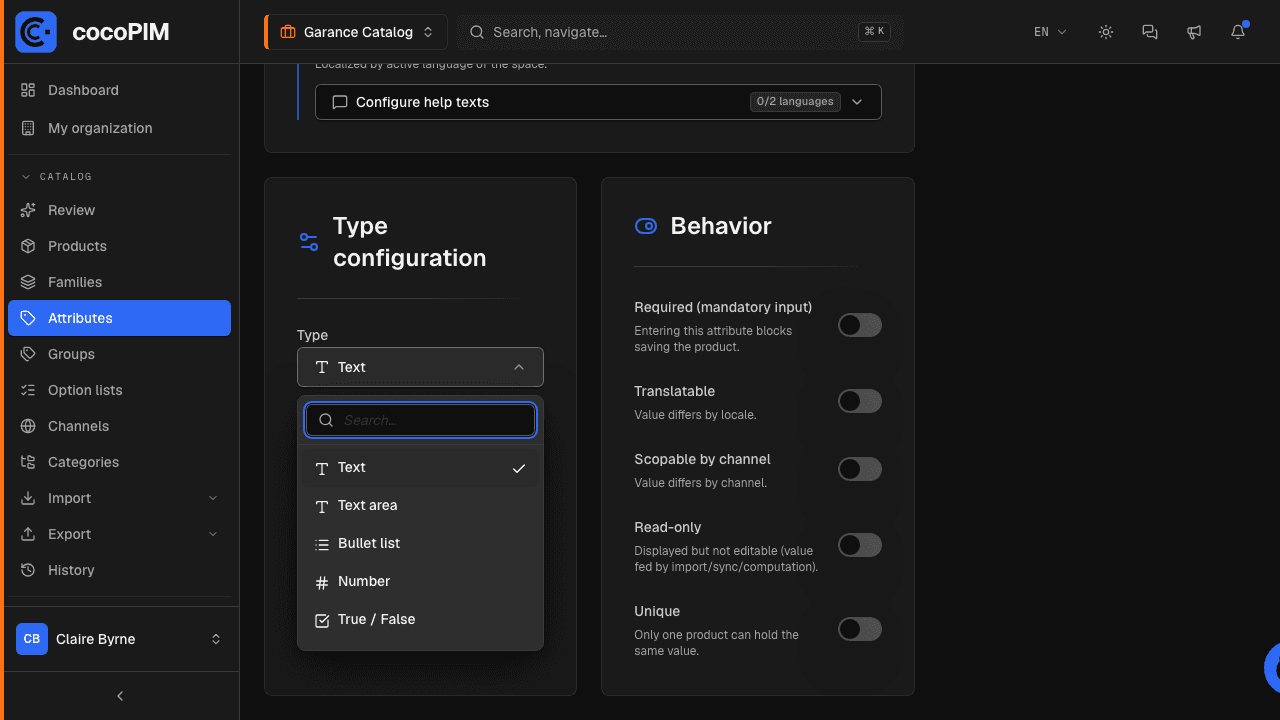Click the Dashboard grid icon

[28, 90]
